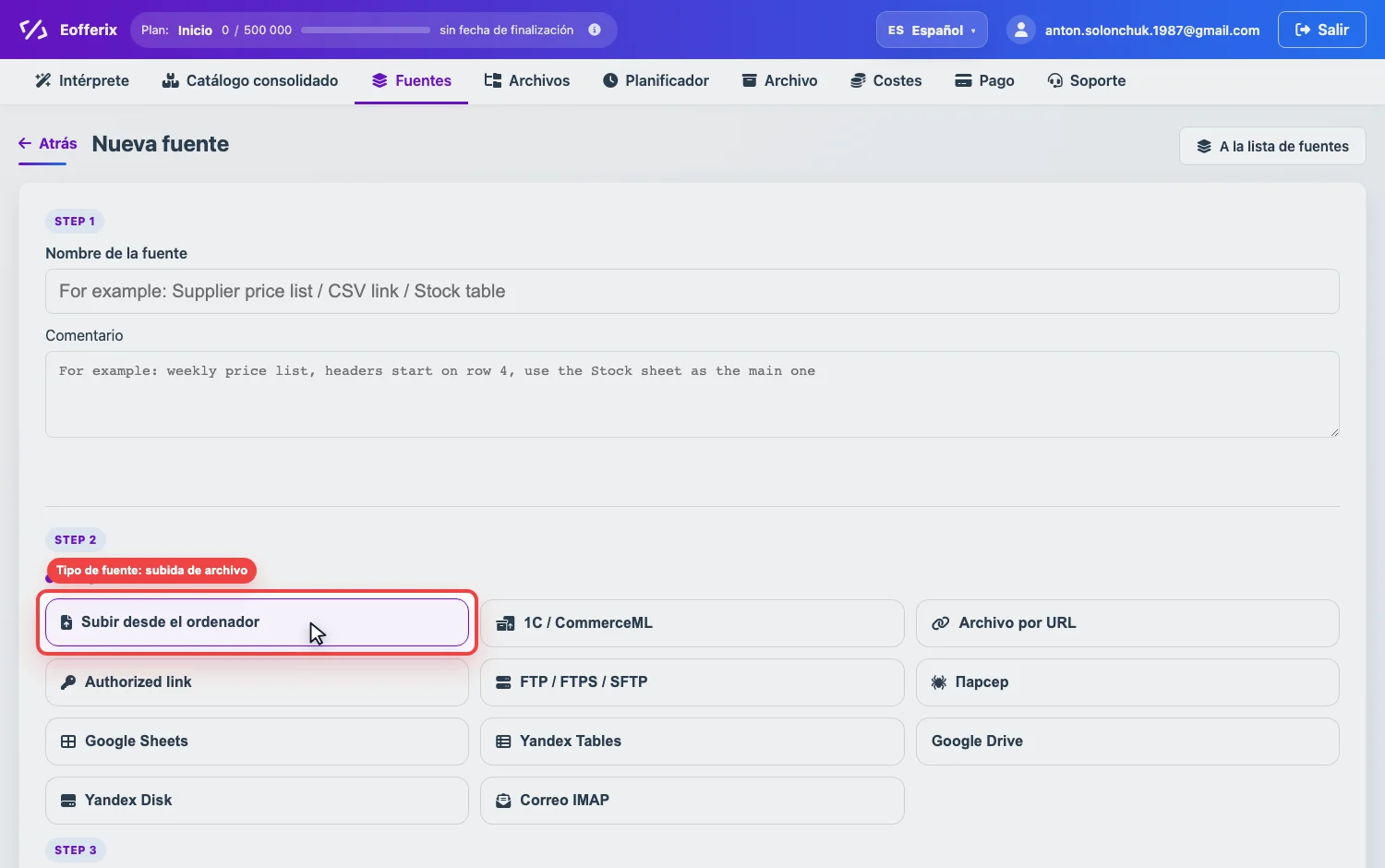Click the Soporte headset icon
Screen dimensions: 1385x868
[x=1054, y=80]
